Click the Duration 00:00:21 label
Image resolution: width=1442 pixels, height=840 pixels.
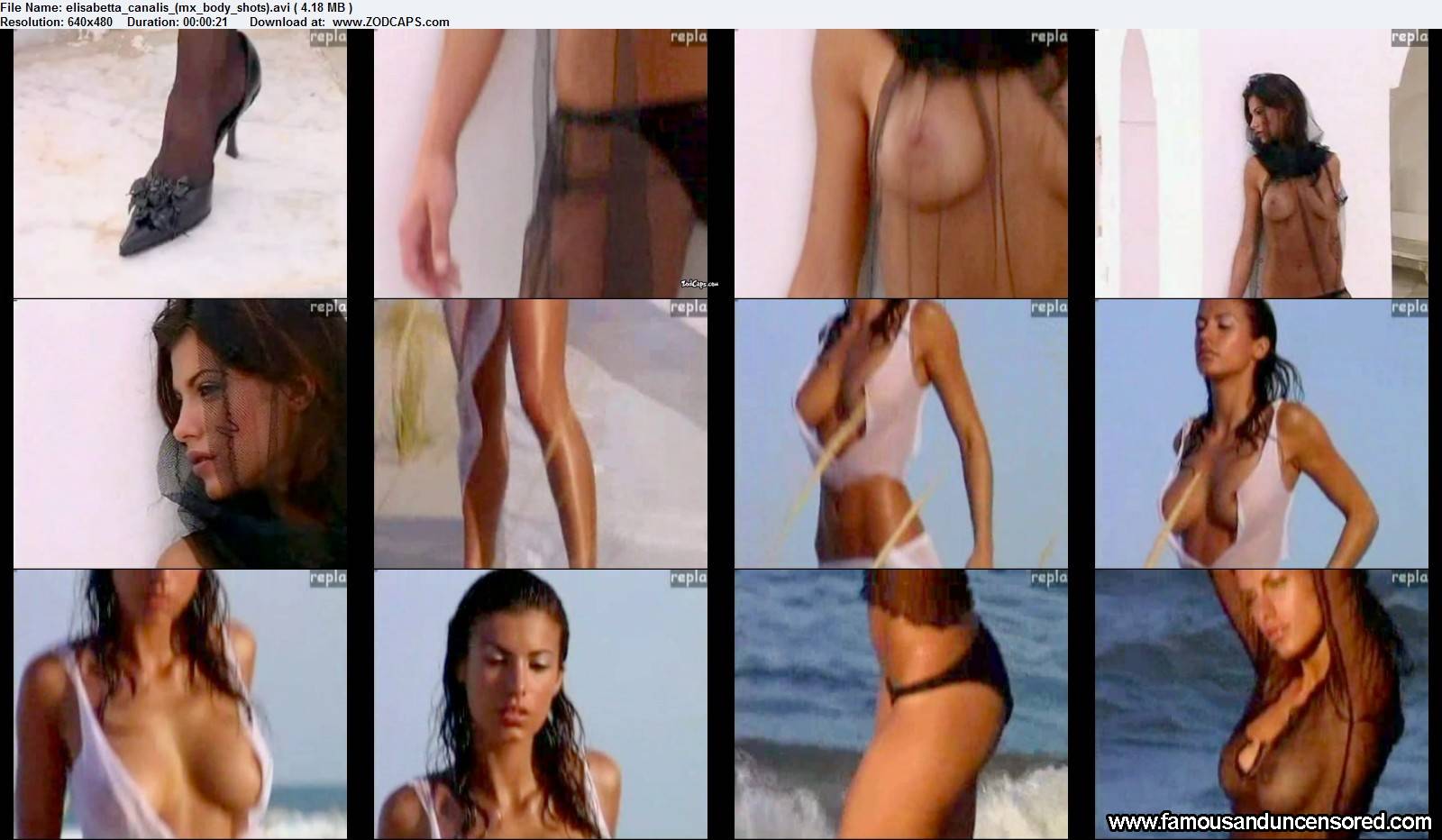tap(178, 22)
